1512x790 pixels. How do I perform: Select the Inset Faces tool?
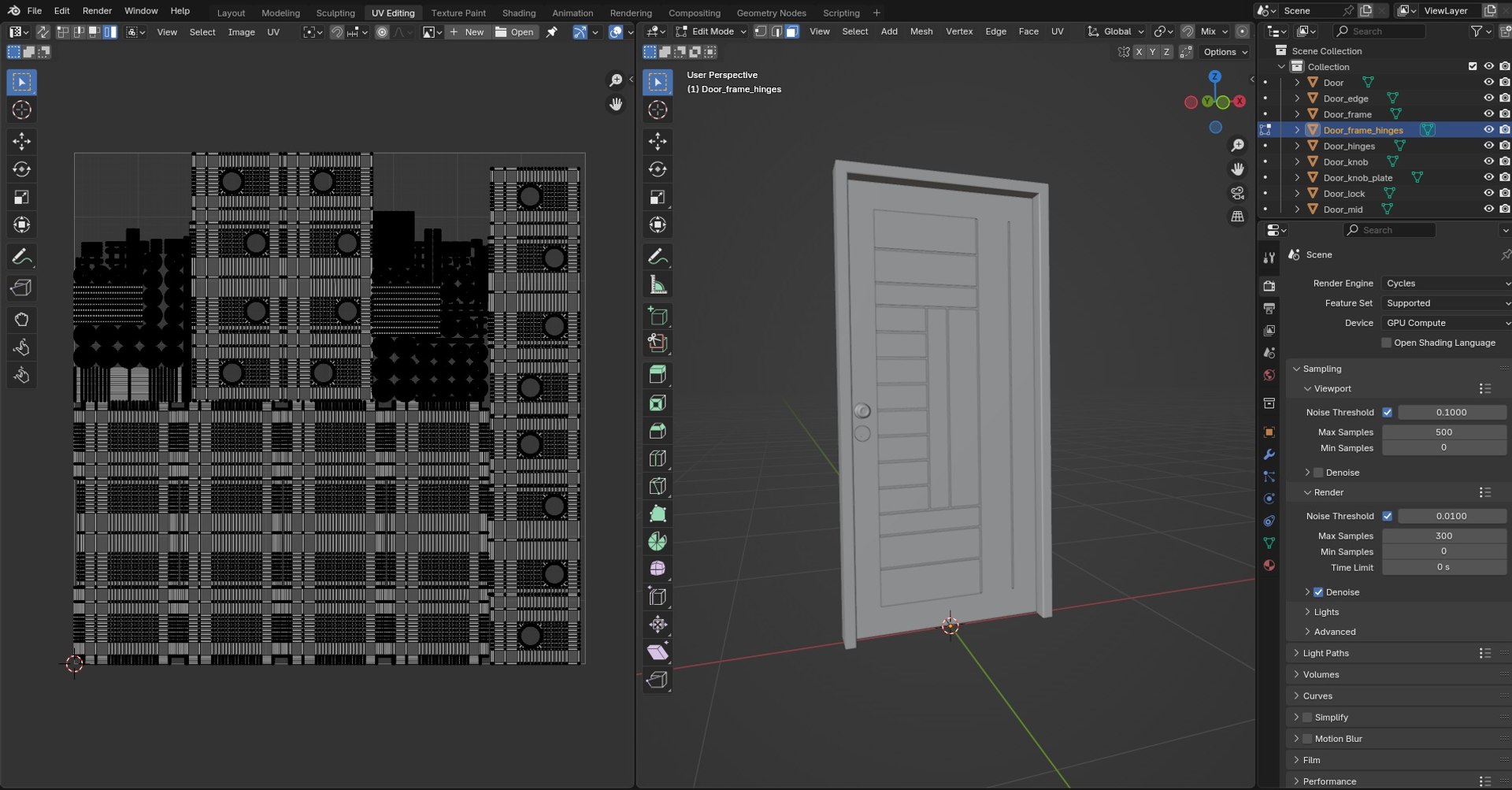(658, 403)
